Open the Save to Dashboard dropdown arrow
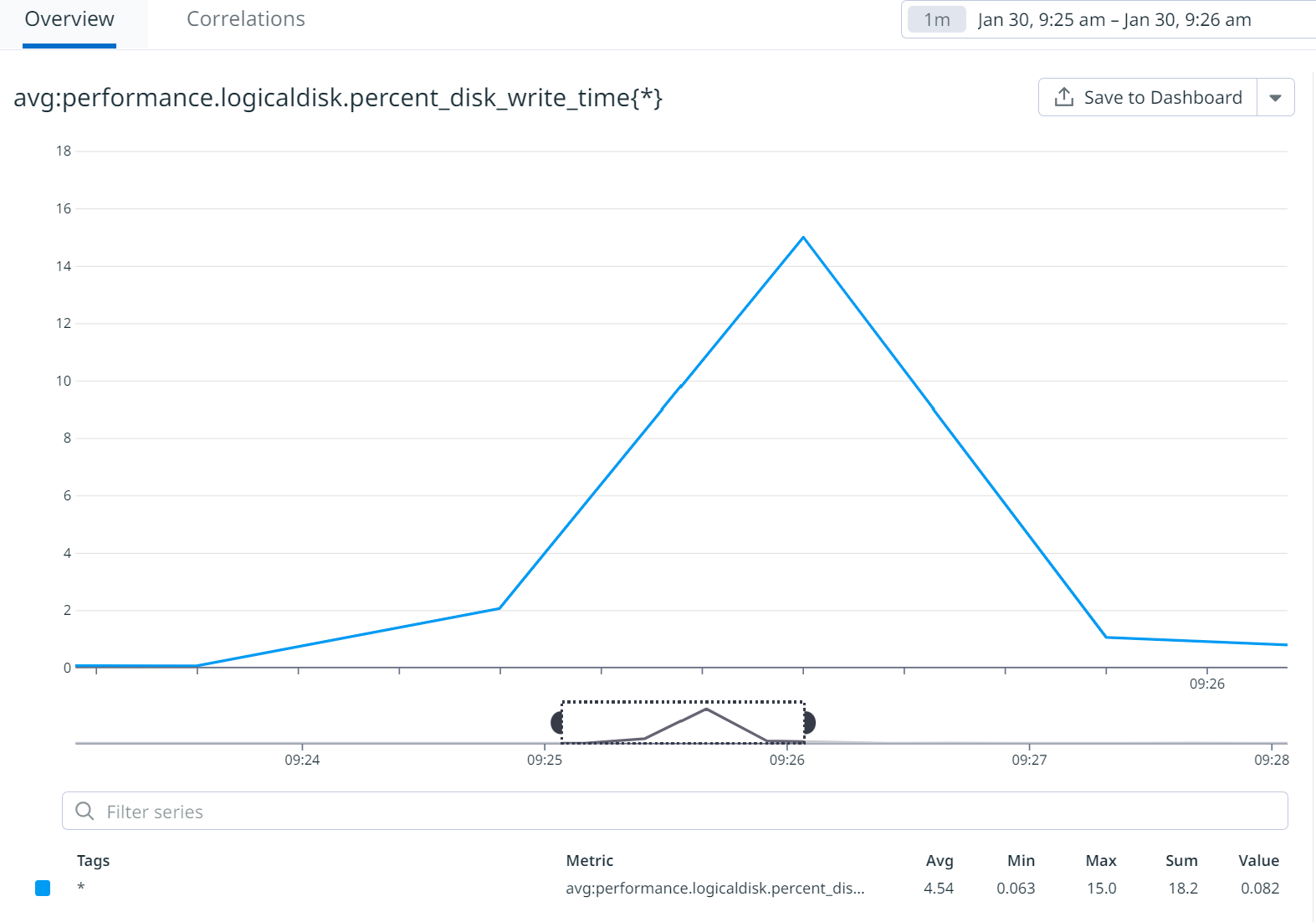 coord(1275,97)
